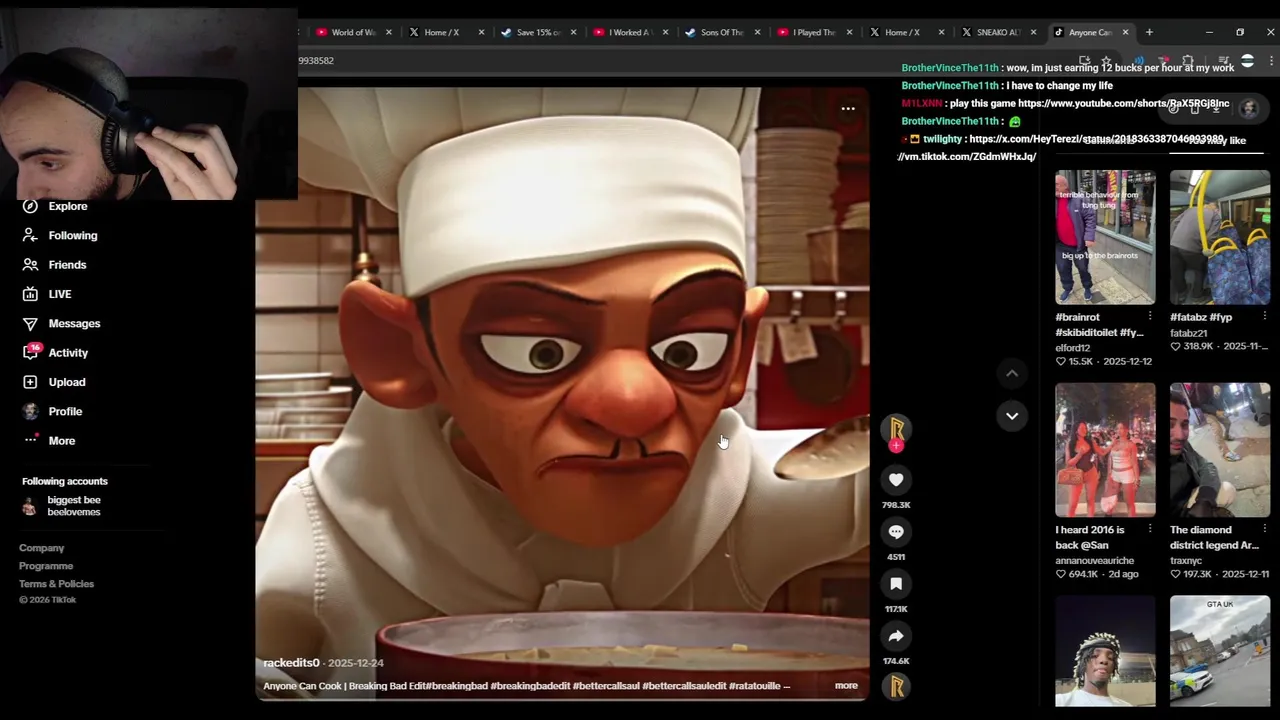Open browser extensions puzzle icon
Image resolution: width=1280 pixels, height=720 pixels.
[1187, 61]
